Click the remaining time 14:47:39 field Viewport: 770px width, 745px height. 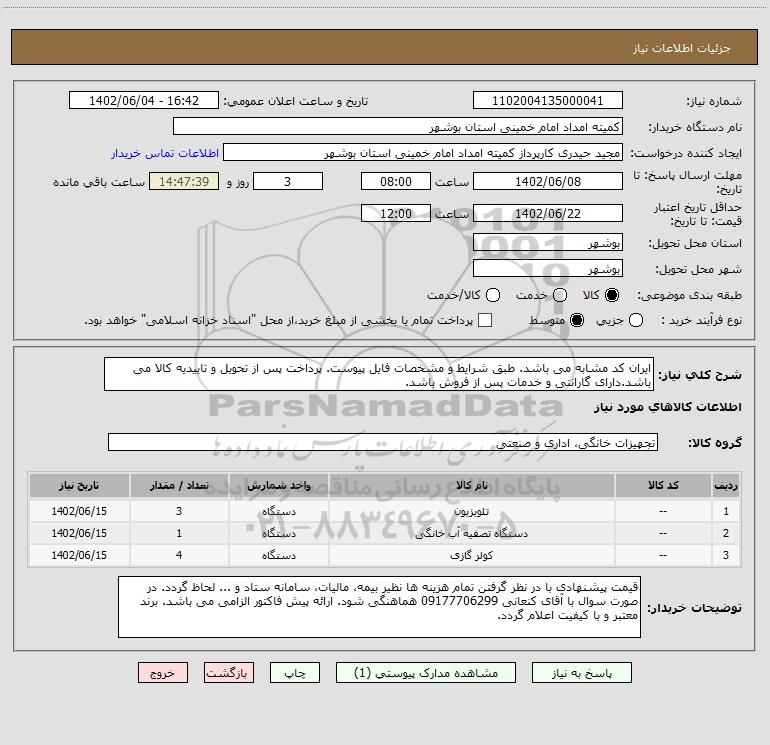(184, 181)
